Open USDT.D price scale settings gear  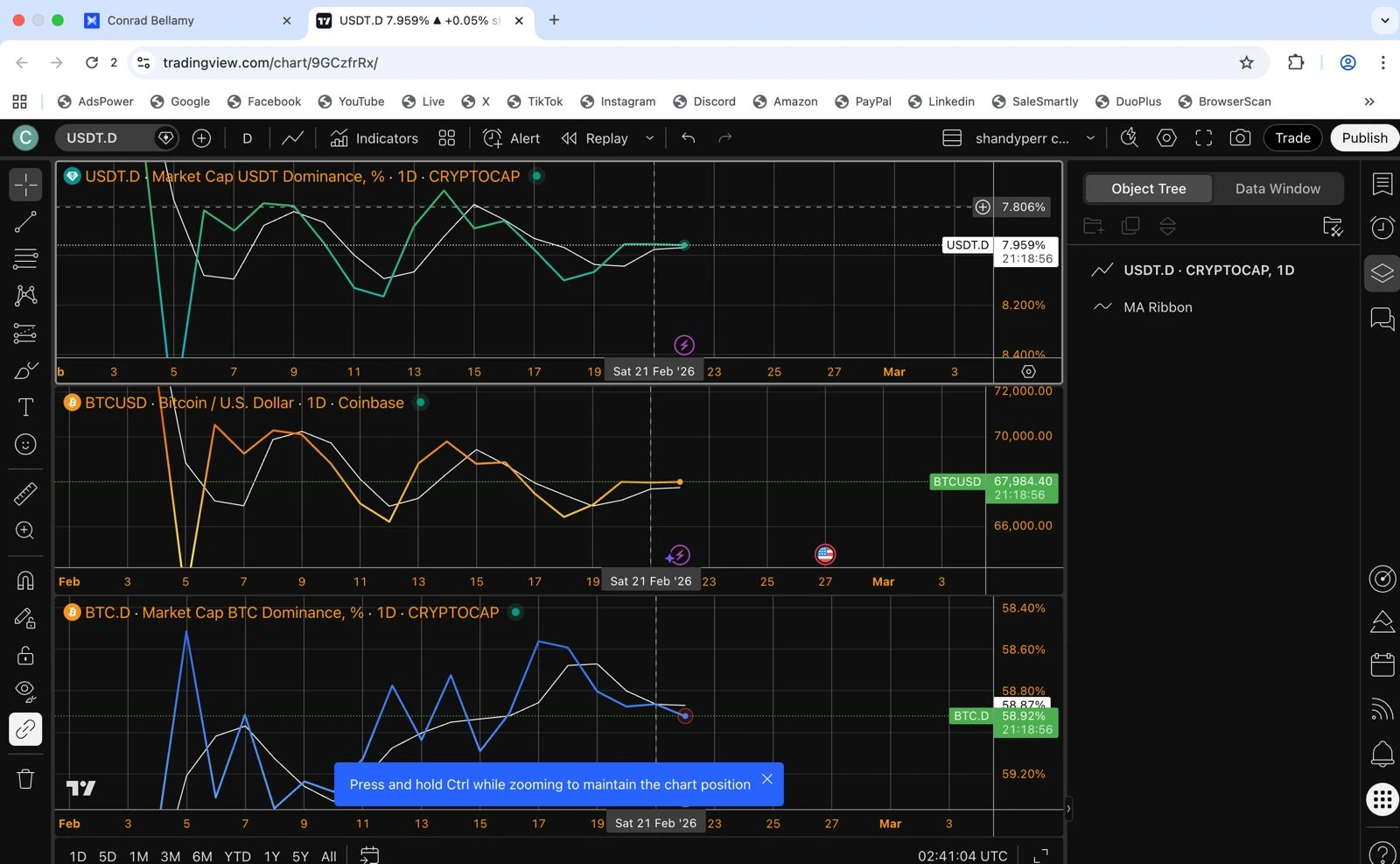[x=1029, y=371]
